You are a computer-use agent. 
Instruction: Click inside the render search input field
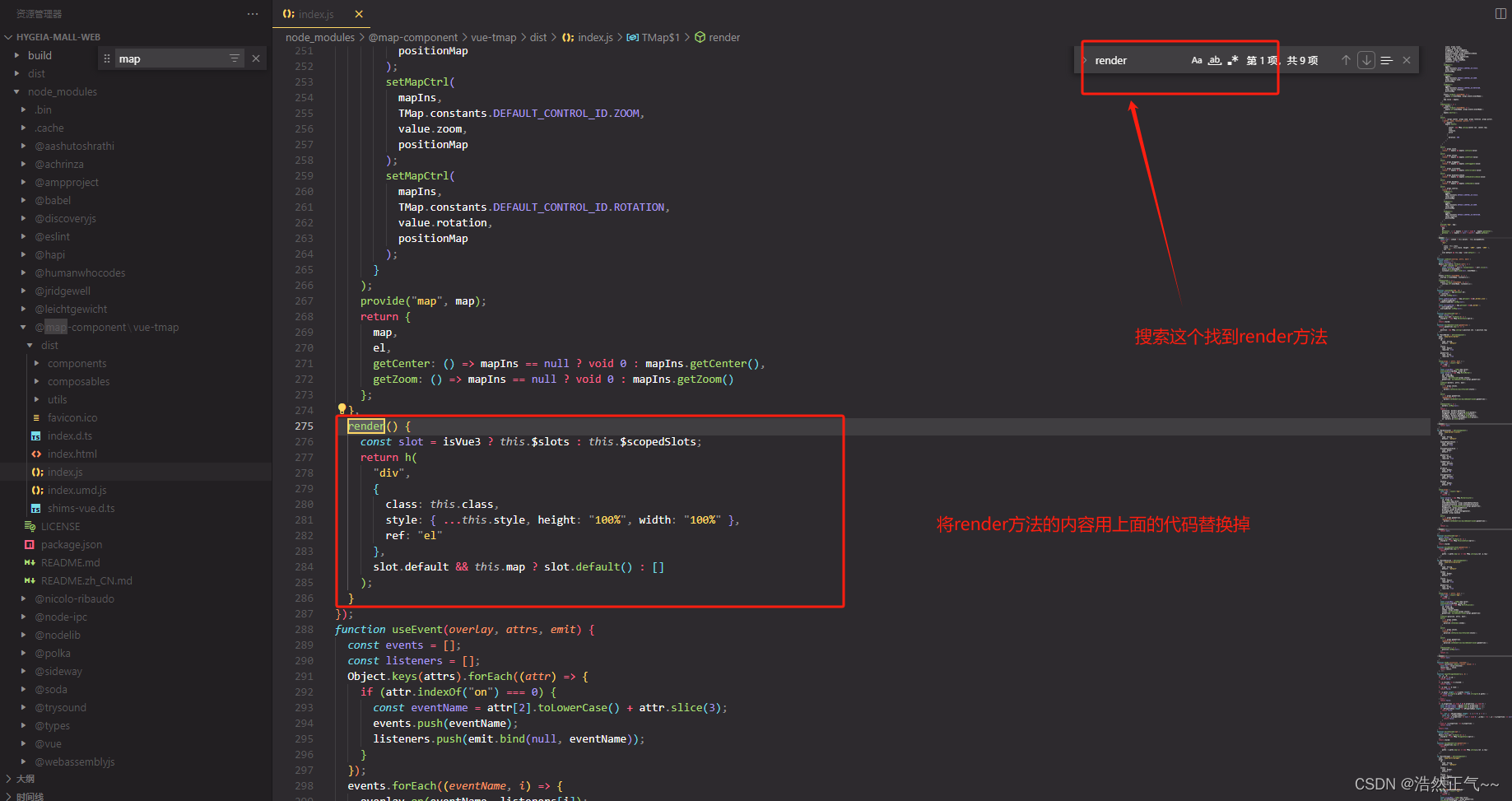coord(1136,59)
